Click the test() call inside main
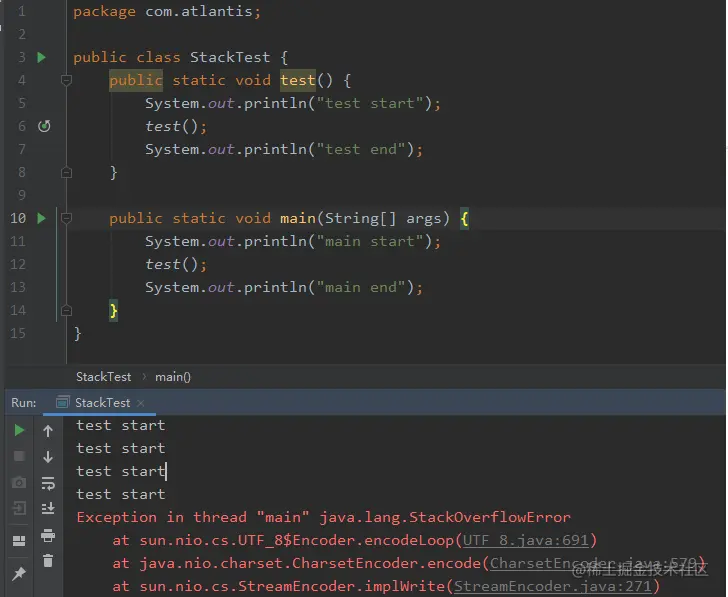The height and width of the screenshot is (597, 728). point(176,264)
